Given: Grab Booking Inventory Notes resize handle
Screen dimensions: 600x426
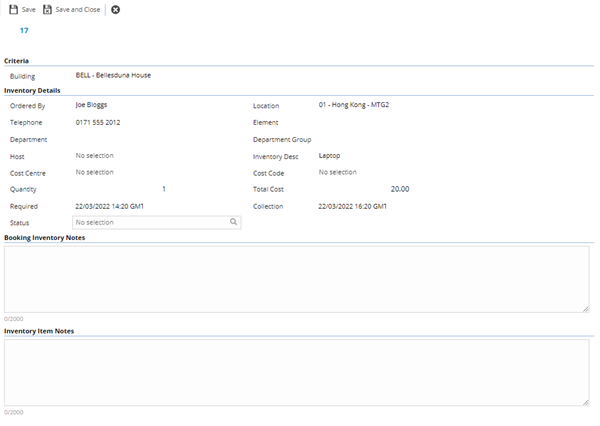Looking at the screenshot, I should pos(585,308).
